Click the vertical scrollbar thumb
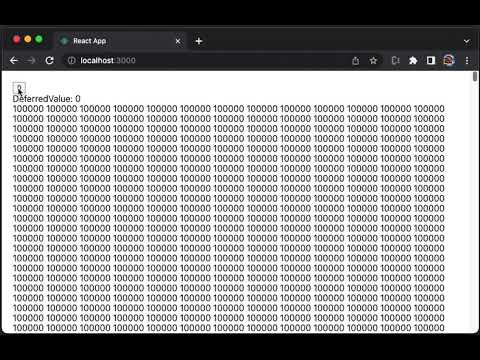The image size is (480, 360). pos(475,77)
